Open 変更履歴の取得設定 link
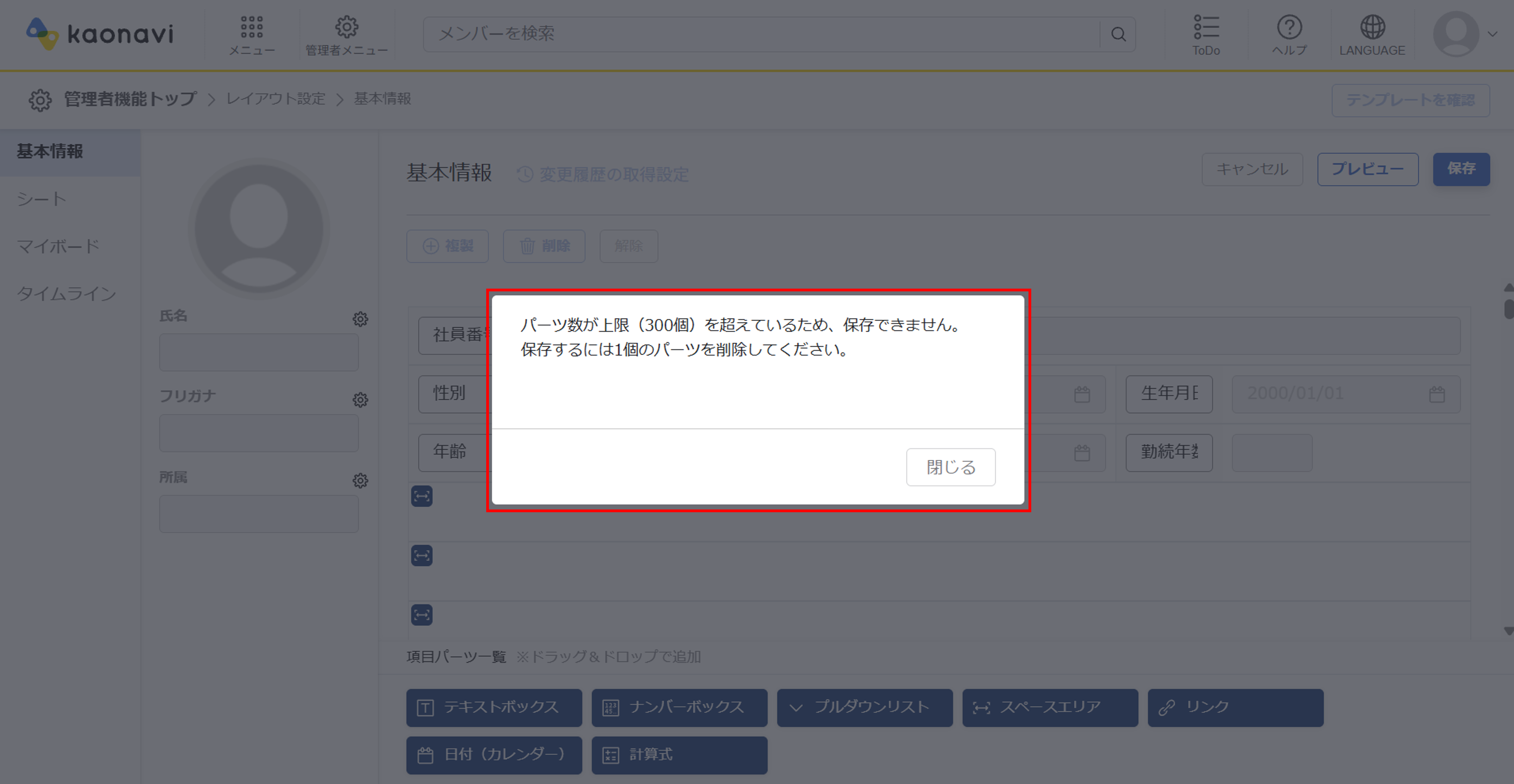The image size is (1514, 784). (x=603, y=174)
